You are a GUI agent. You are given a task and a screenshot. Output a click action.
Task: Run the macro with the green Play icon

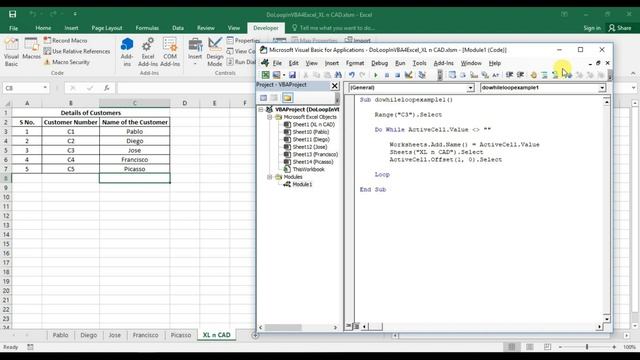[376, 75]
